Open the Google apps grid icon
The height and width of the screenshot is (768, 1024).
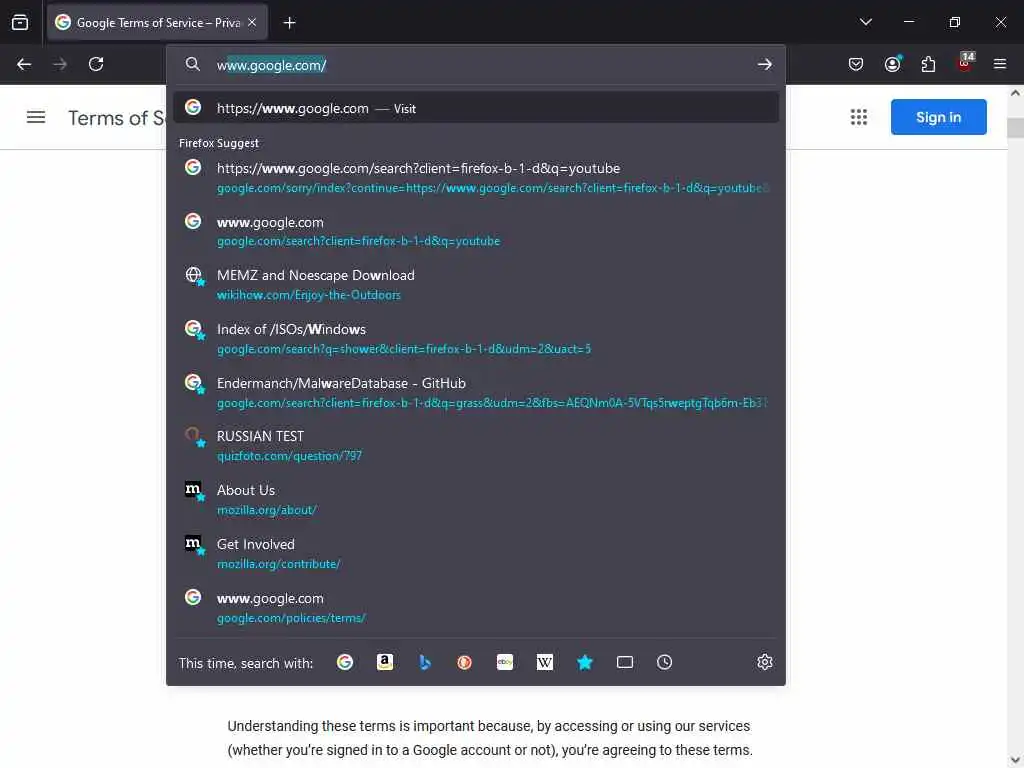point(859,117)
